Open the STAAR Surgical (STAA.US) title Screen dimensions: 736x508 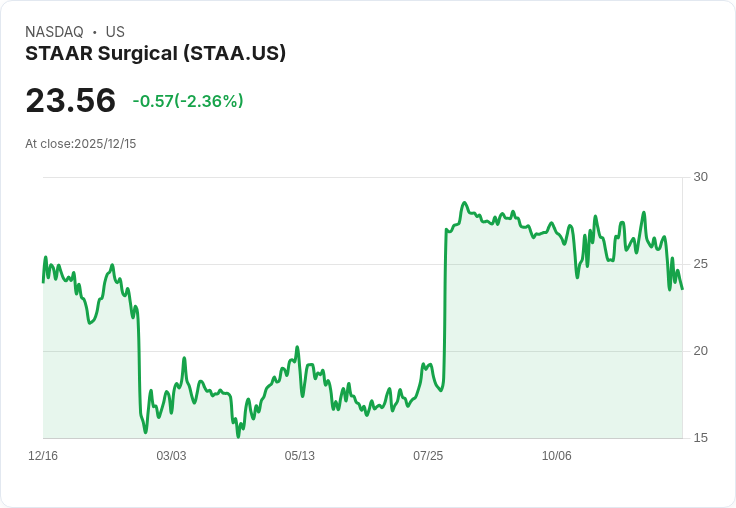[155, 54]
